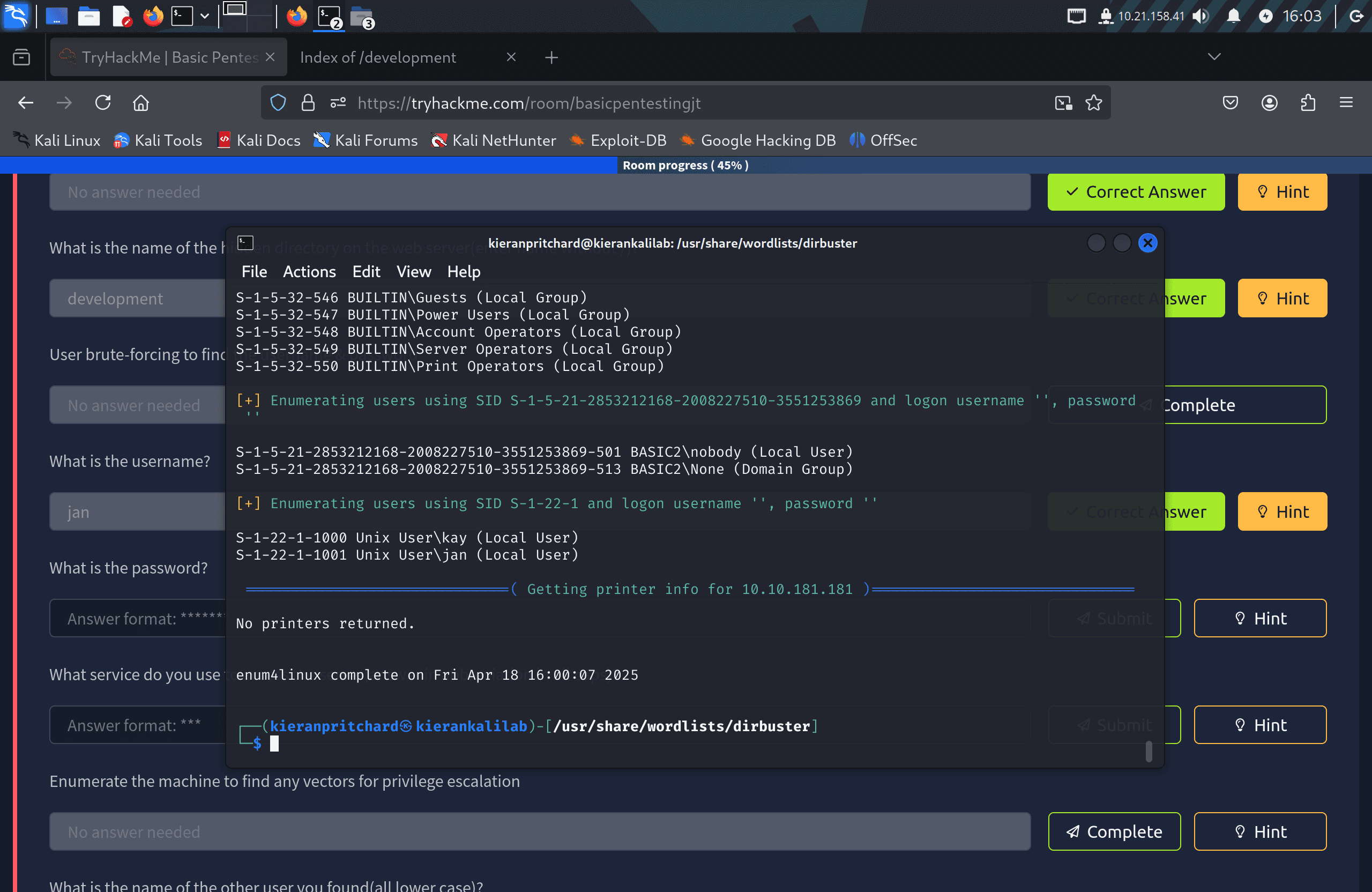The width and height of the screenshot is (1372, 892).
Task: Open Firefox account icon
Action: pos(1270,102)
